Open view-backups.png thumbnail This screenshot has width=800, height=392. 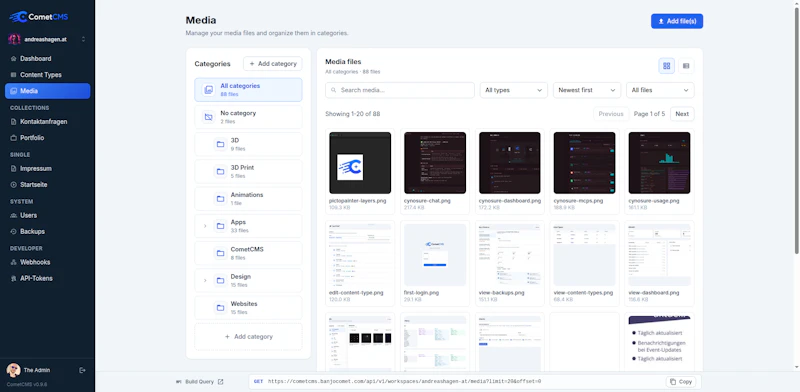tap(510, 255)
